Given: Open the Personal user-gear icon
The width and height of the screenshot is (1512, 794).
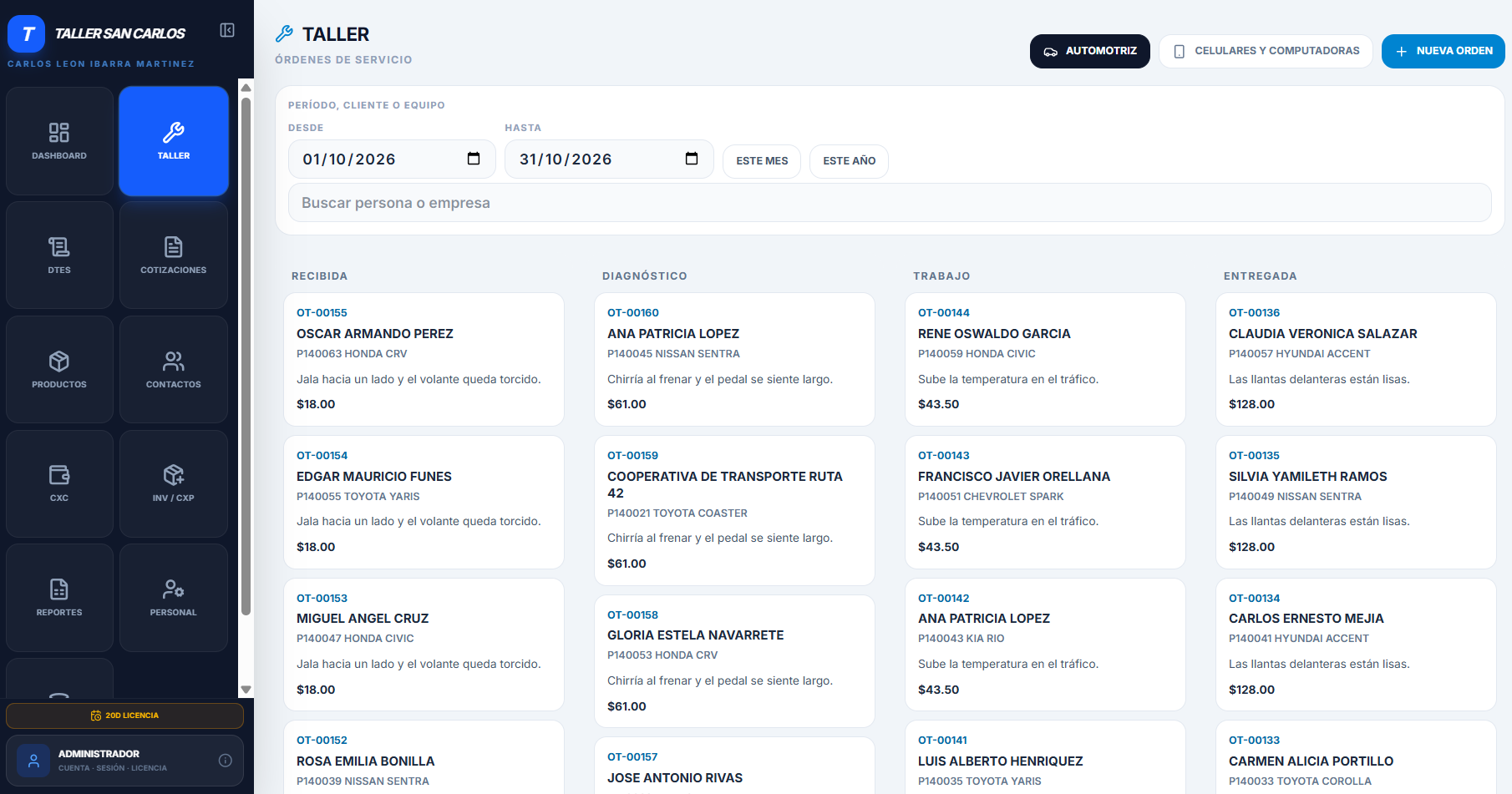Looking at the screenshot, I should click(x=174, y=589).
